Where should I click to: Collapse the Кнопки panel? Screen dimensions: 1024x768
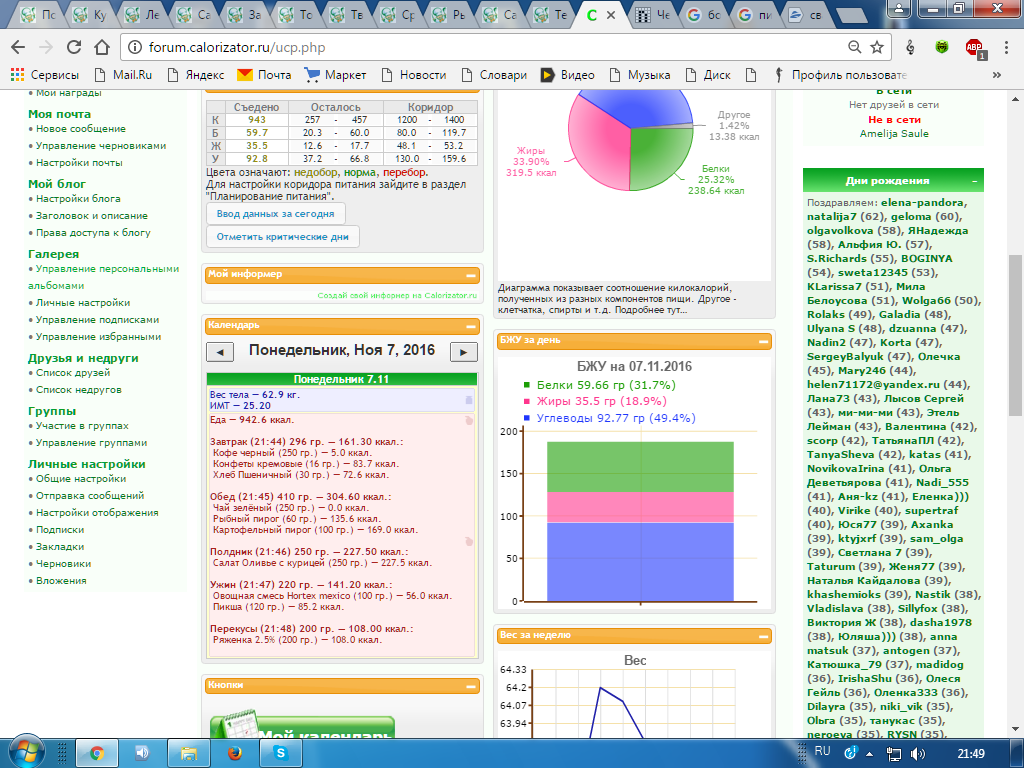[x=470, y=686]
